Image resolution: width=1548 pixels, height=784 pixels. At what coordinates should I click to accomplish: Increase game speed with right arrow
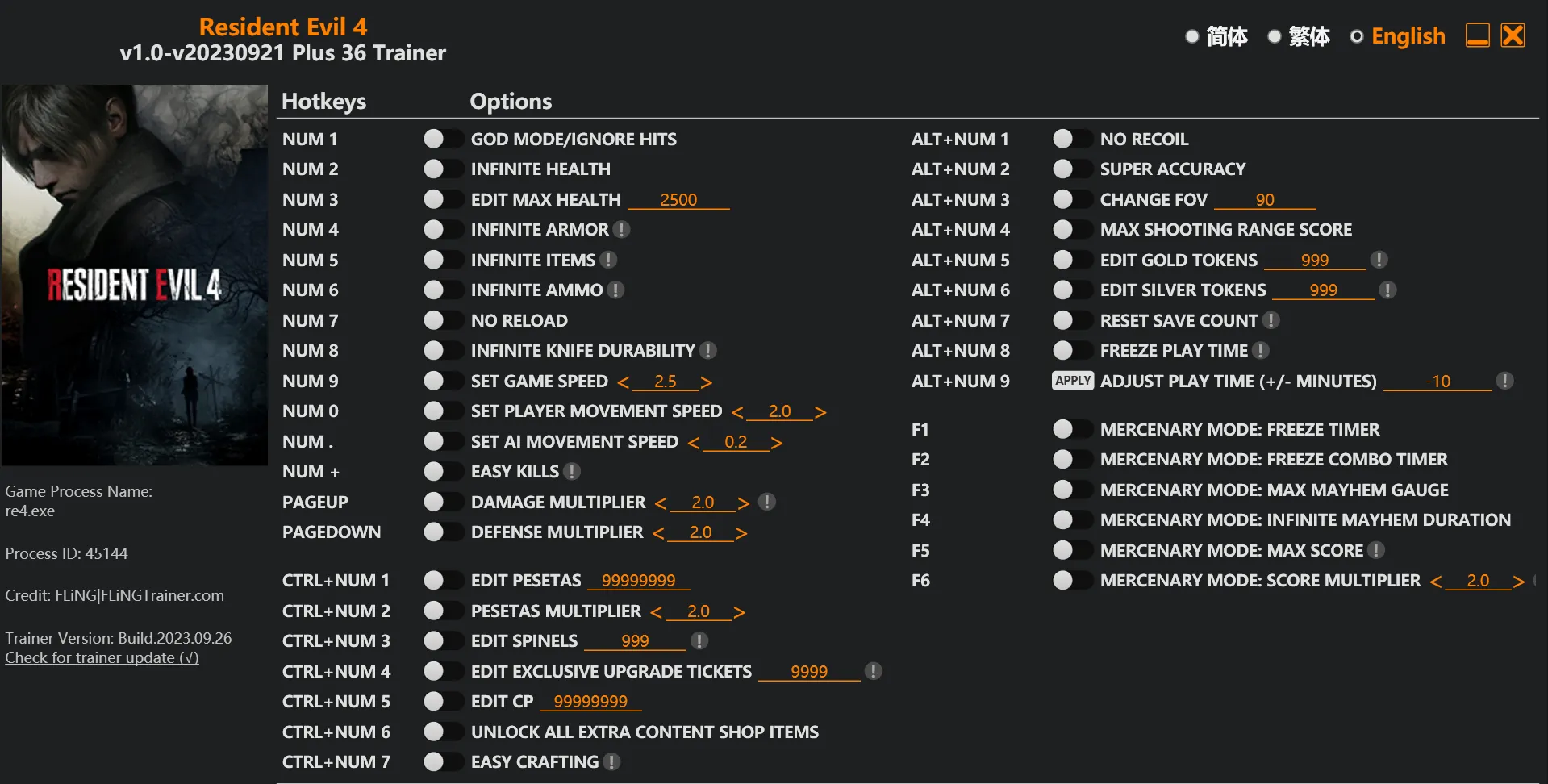(707, 382)
